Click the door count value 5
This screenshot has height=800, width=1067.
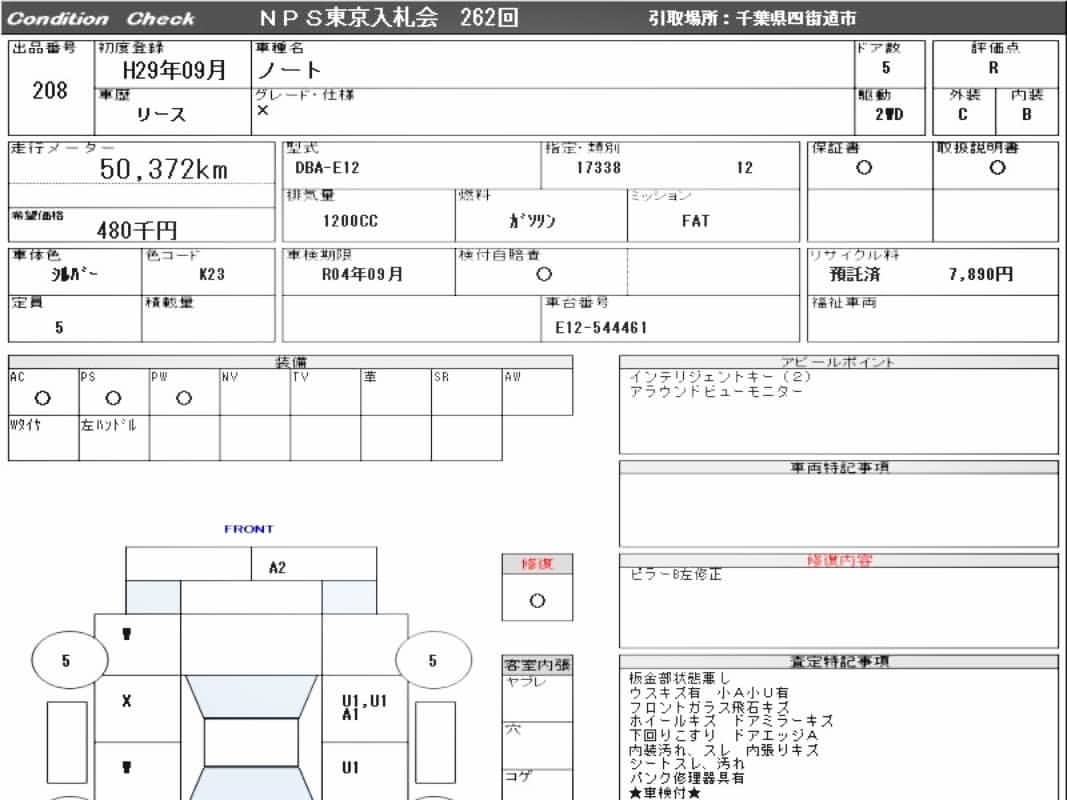tap(886, 68)
